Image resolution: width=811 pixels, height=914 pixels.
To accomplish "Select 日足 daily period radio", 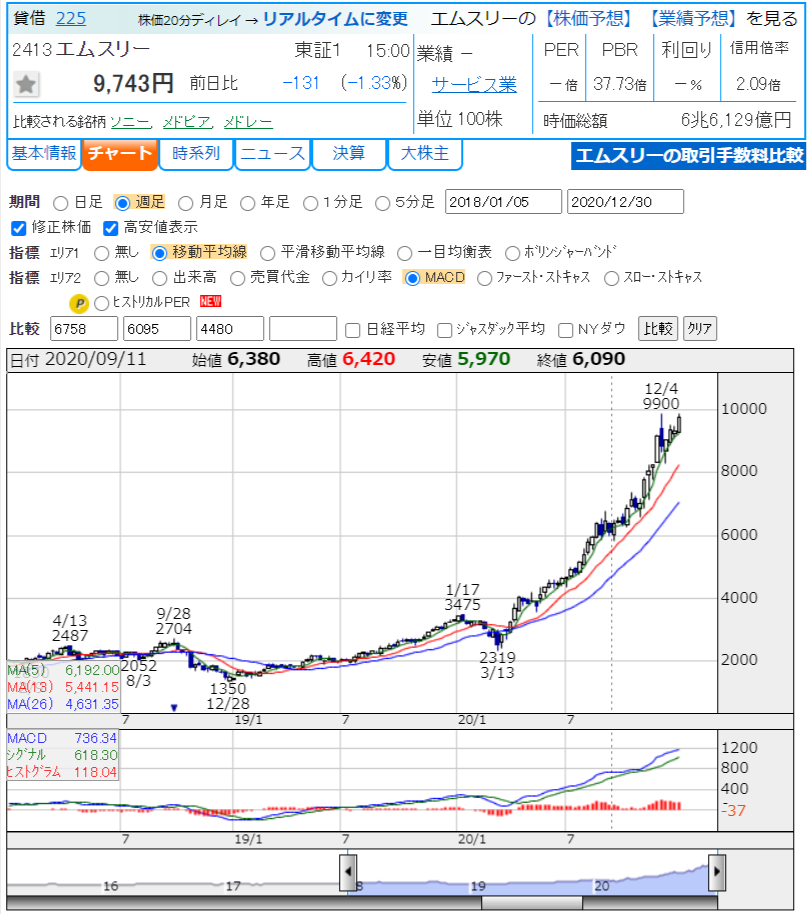I will tap(61, 203).
